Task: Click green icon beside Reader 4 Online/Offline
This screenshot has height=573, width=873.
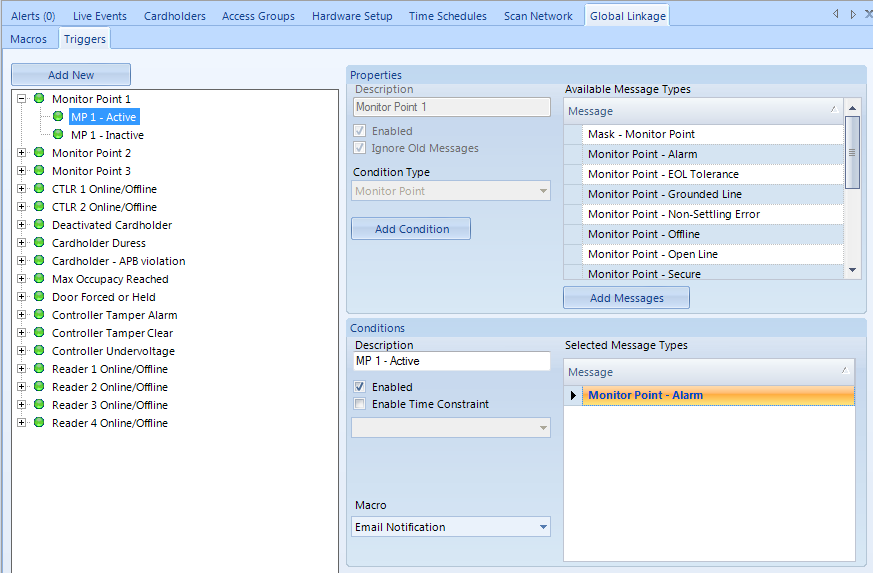Action: point(39,423)
